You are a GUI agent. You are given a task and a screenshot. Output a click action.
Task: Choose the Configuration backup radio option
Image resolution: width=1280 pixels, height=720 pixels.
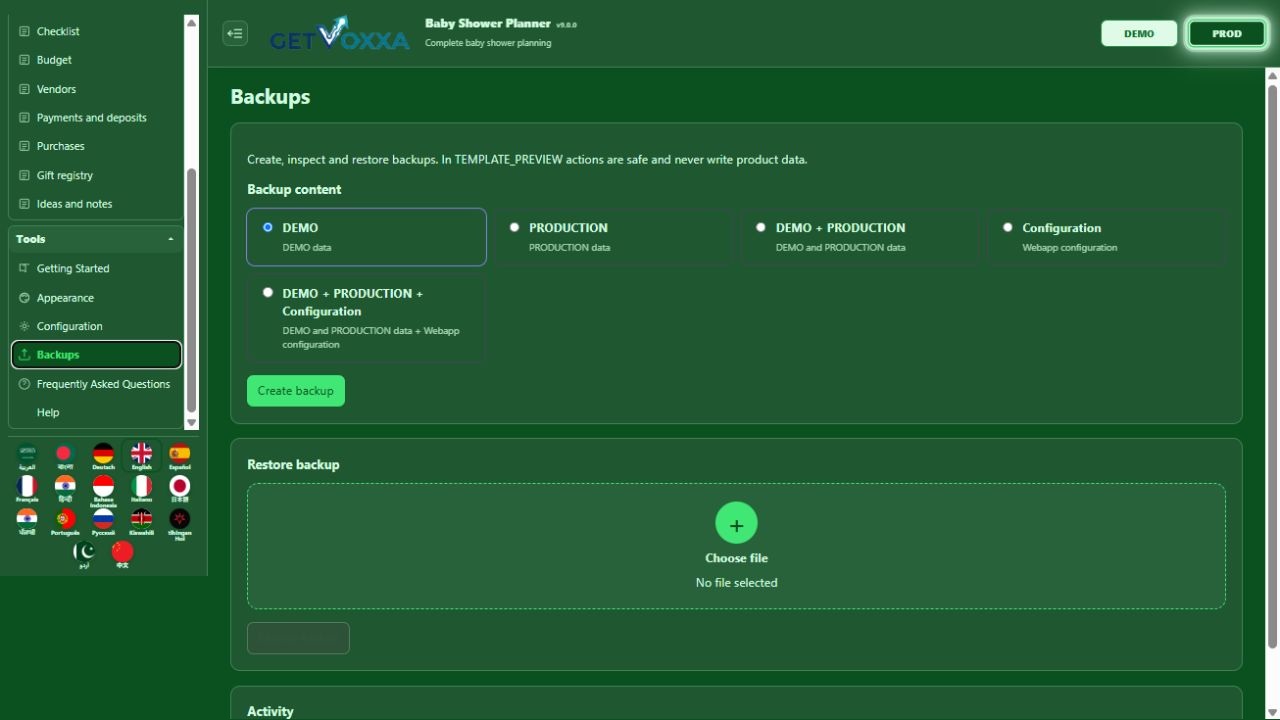[x=1008, y=227]
